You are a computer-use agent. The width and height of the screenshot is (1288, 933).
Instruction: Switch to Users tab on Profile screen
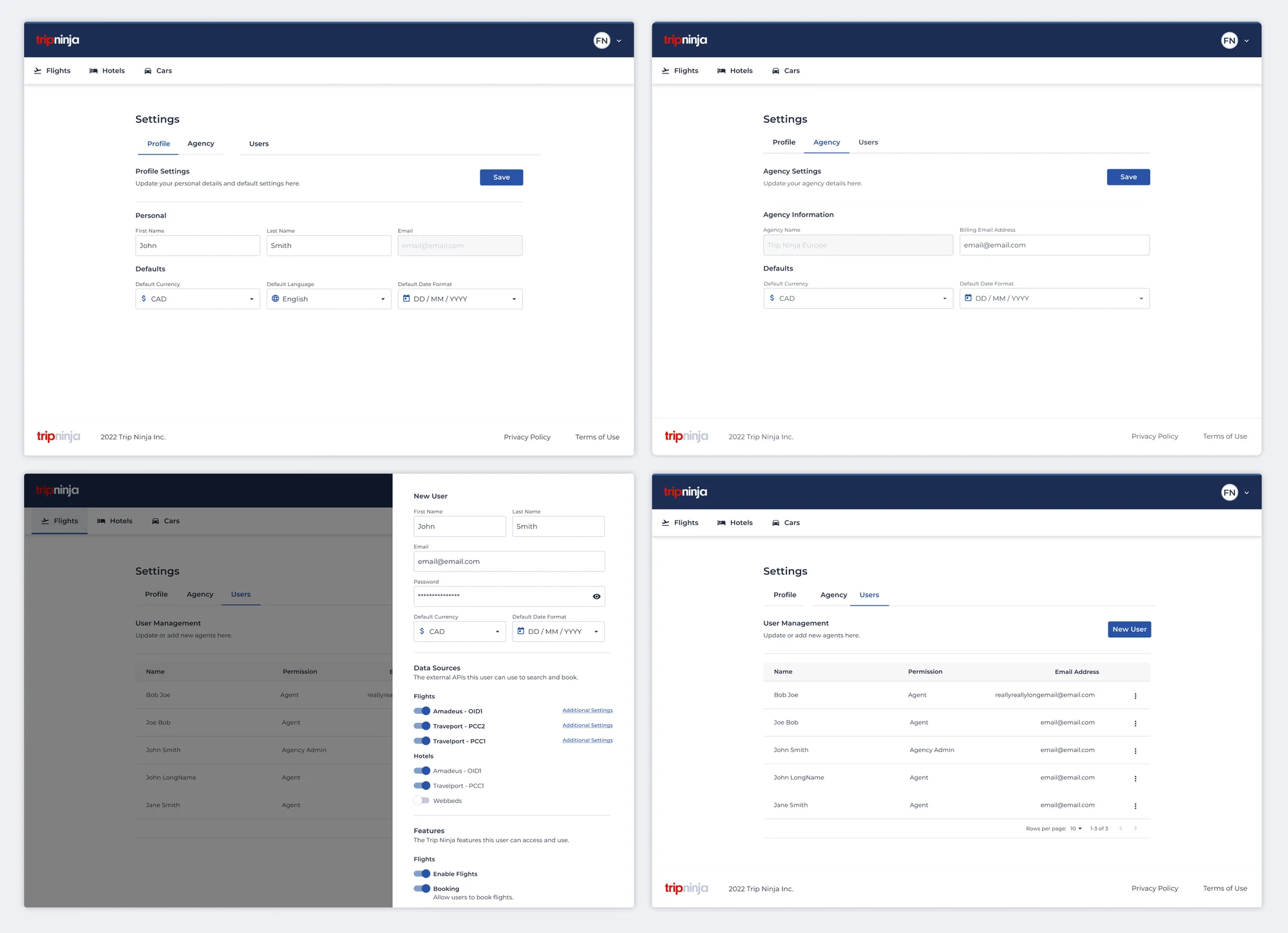click(x=259, y=144)
